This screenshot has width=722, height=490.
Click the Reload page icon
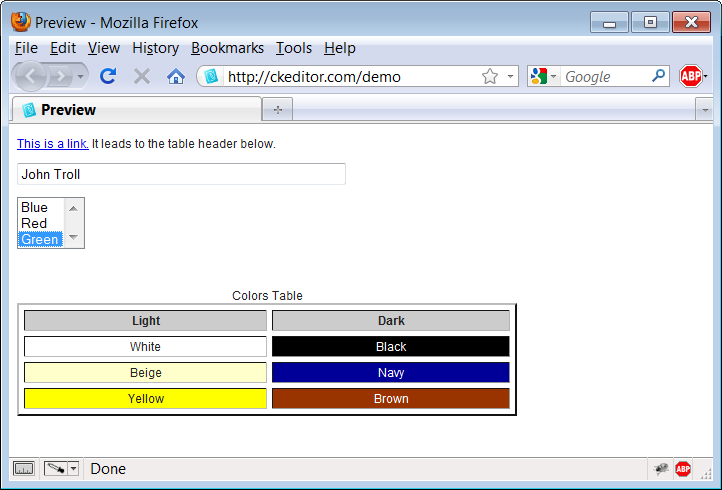(108, 76)
